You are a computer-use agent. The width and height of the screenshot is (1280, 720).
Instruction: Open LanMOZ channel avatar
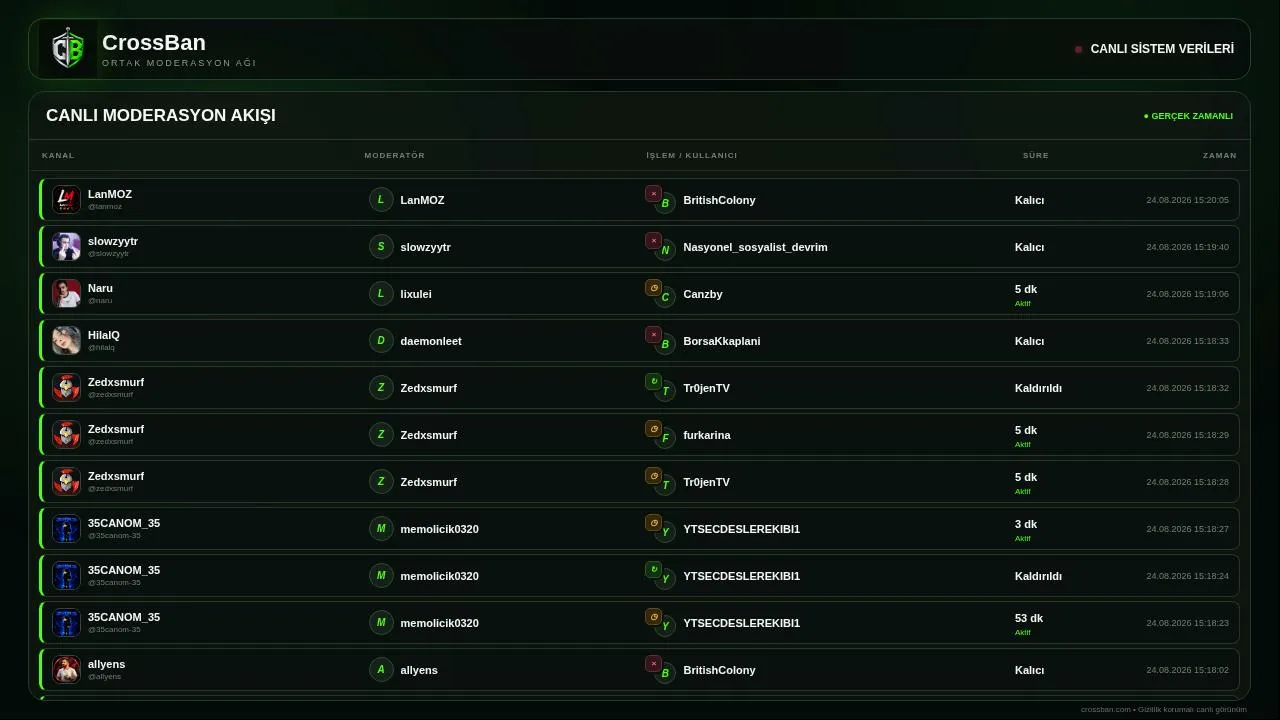[66, 200]
